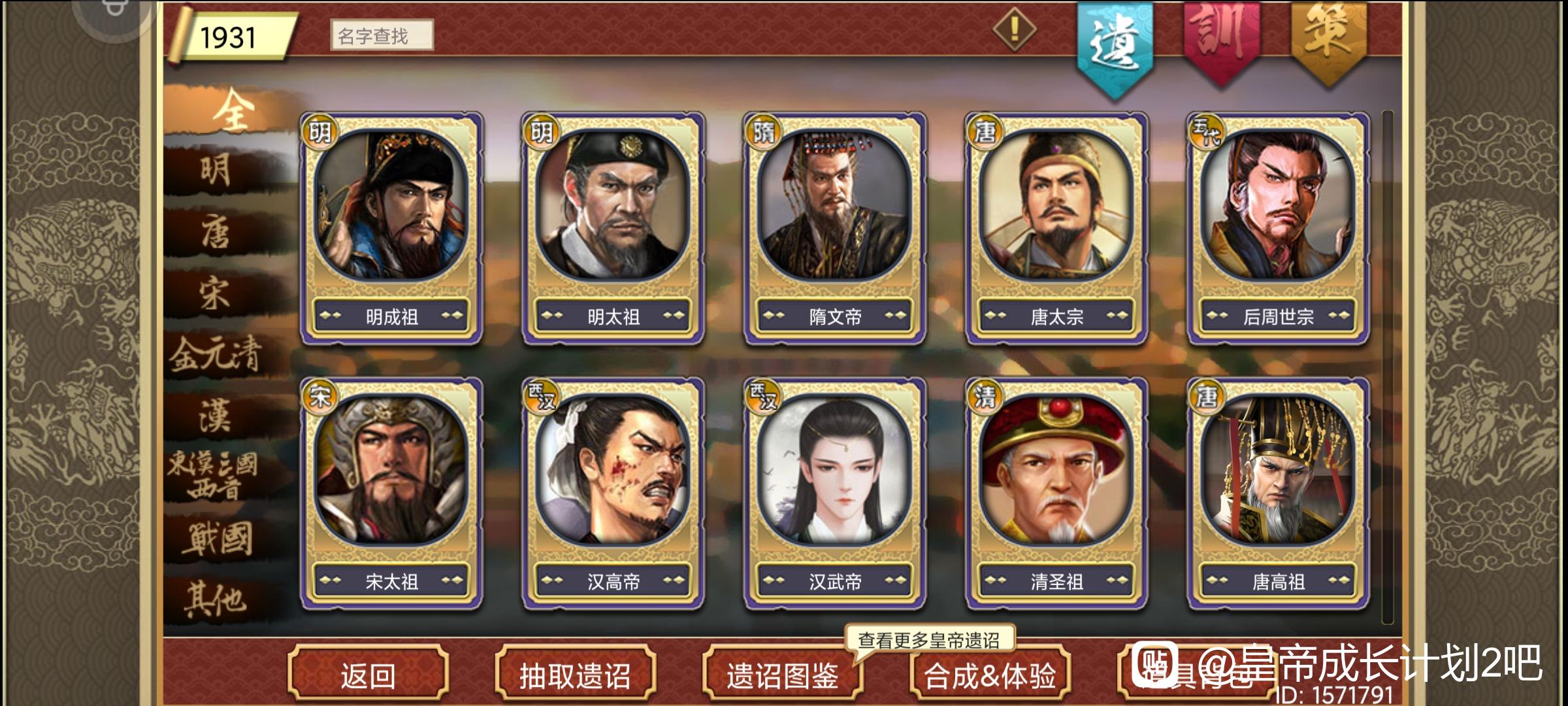Open the red 訓 banner tab

click(1221, 42)
